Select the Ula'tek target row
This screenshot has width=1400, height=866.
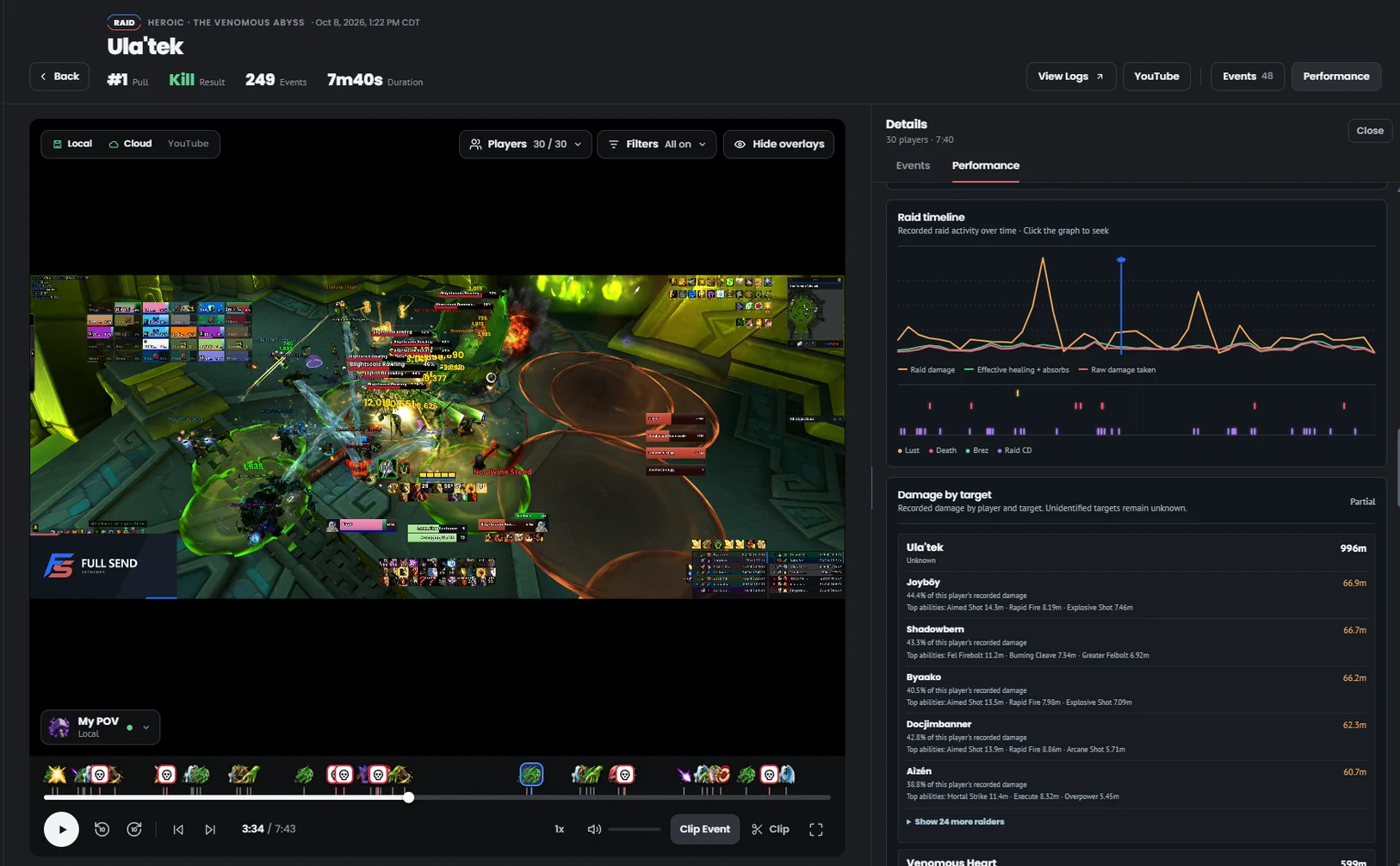(1136, 553)
